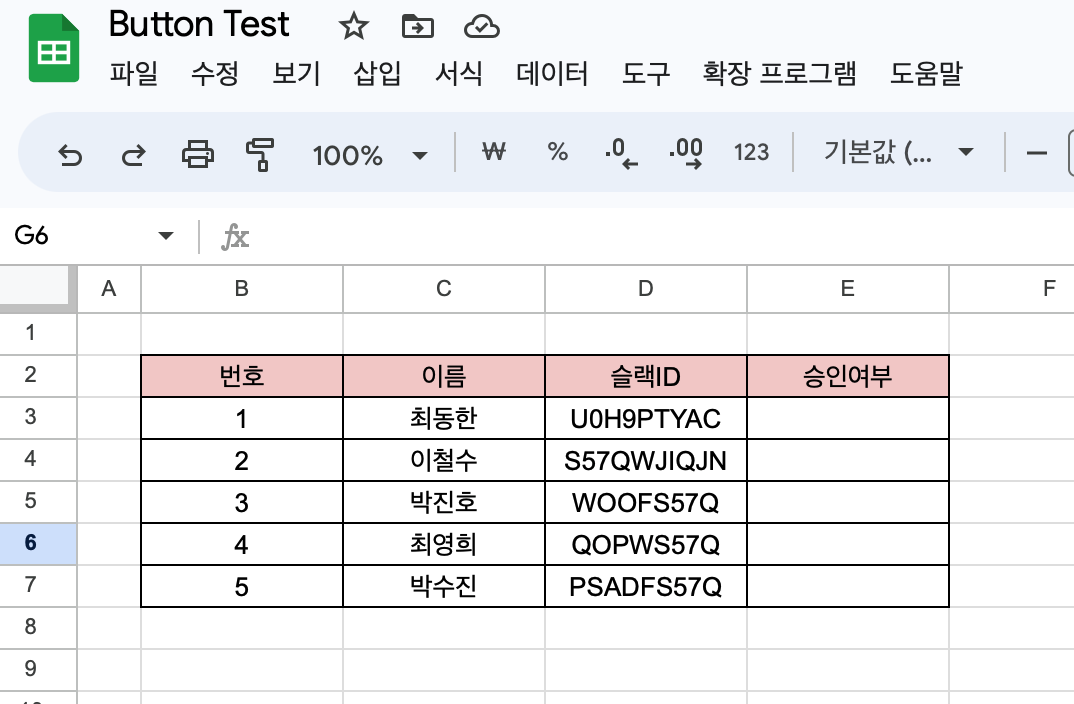
Task: Click the decrease font size button
Action: pyautogui.click(x=1037, y=152)
